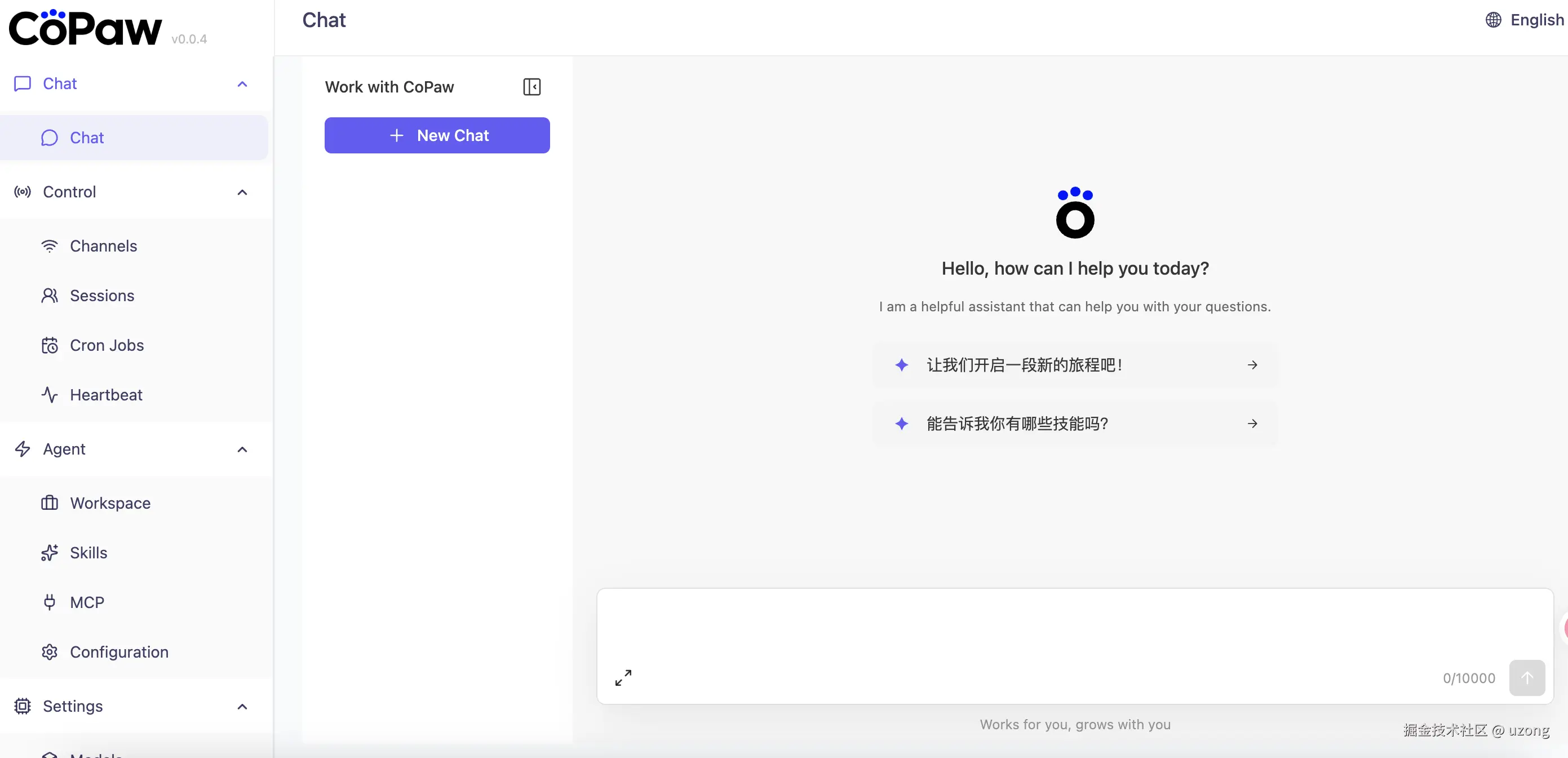1568x758 pixels.
Task: Collapse the Chat section chevron
Action: pos(242,84)
